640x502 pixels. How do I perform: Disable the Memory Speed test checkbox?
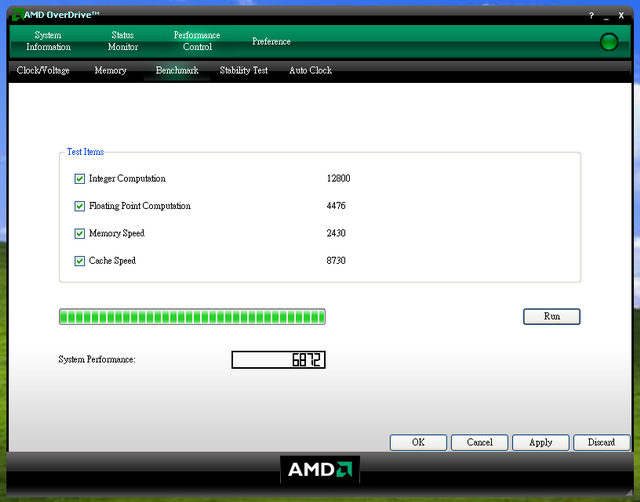pos(80,233)
